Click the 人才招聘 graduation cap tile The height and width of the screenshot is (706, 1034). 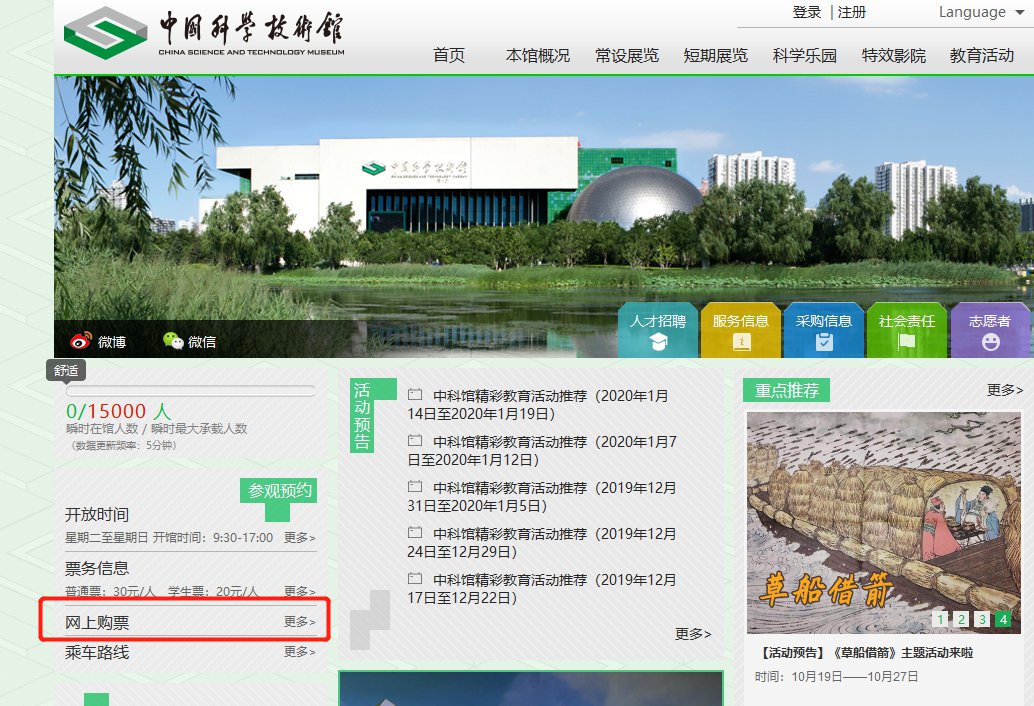(x=657, y=331)
